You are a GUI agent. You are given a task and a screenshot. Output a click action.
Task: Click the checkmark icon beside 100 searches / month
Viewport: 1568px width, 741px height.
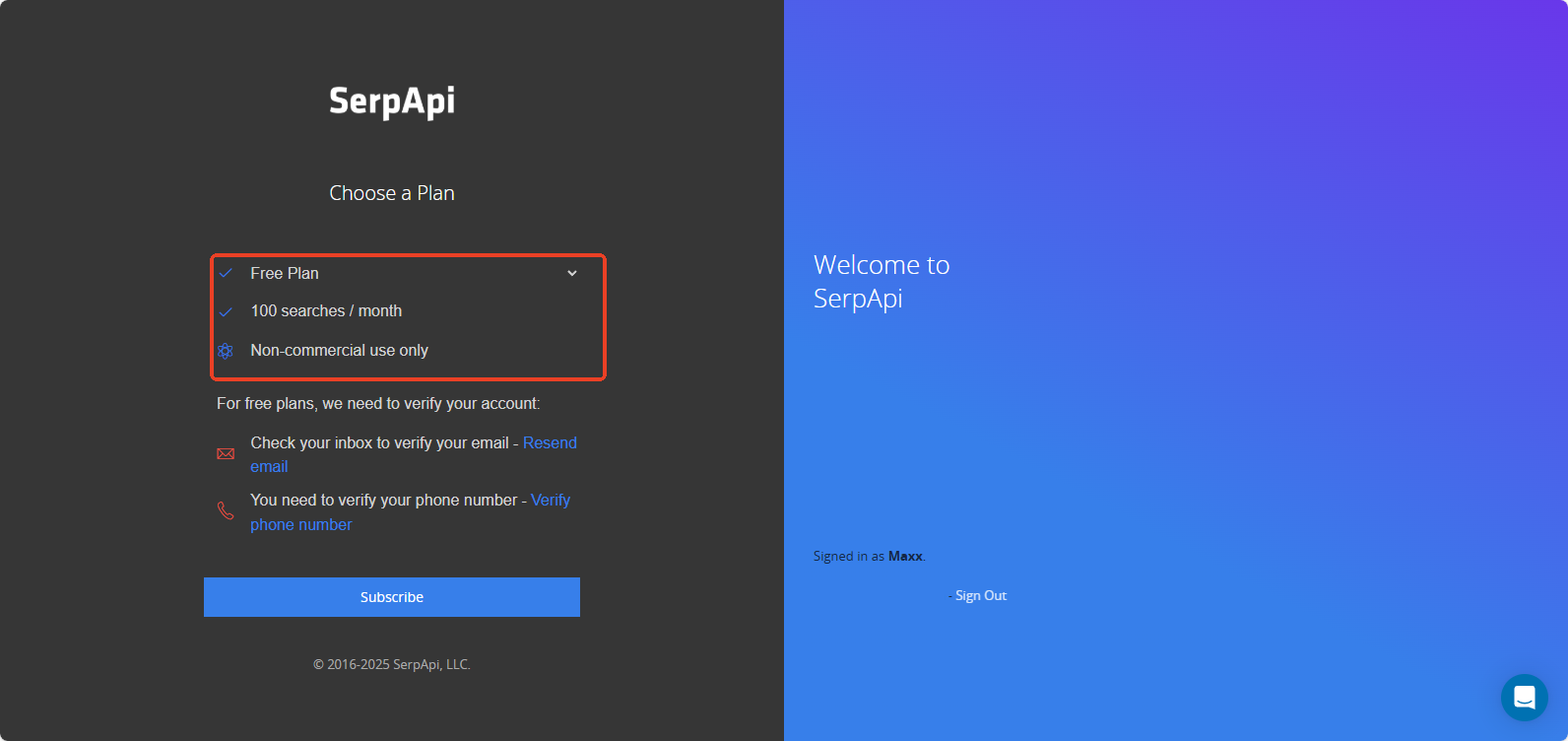point(226,311)
